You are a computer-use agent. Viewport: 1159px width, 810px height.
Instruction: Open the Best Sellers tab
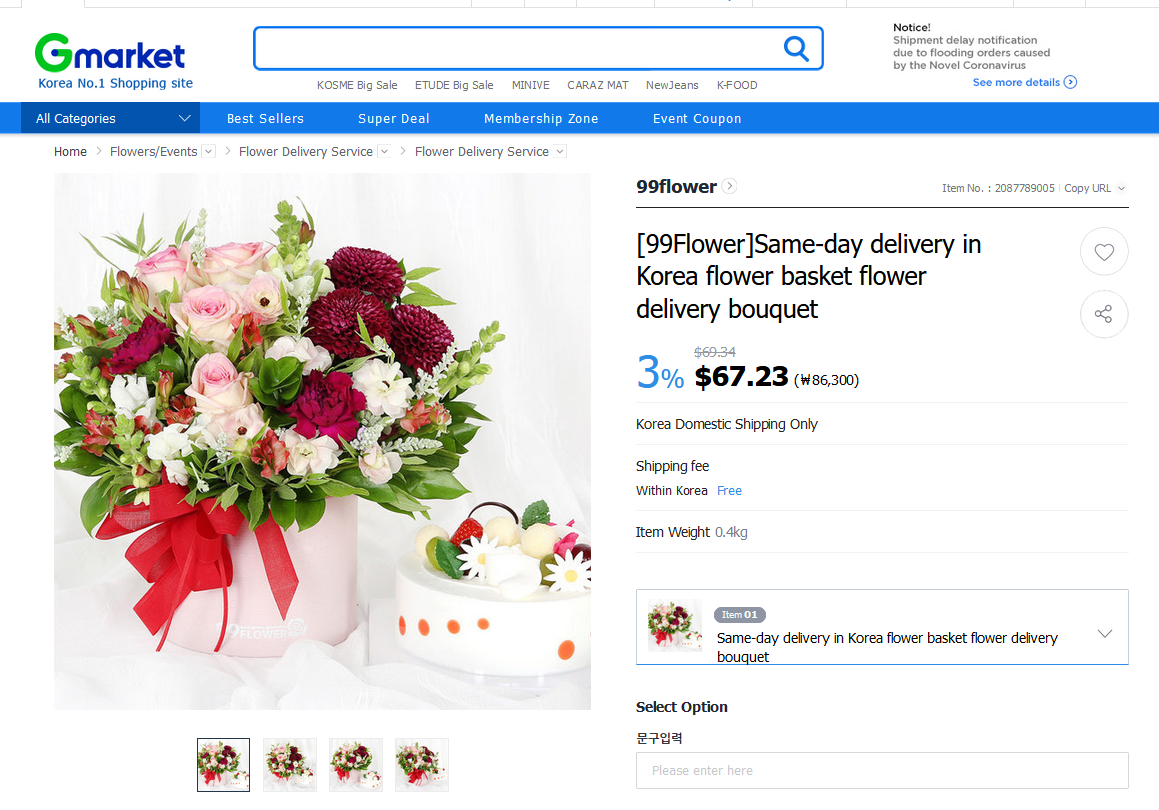(x=265, y=118)
